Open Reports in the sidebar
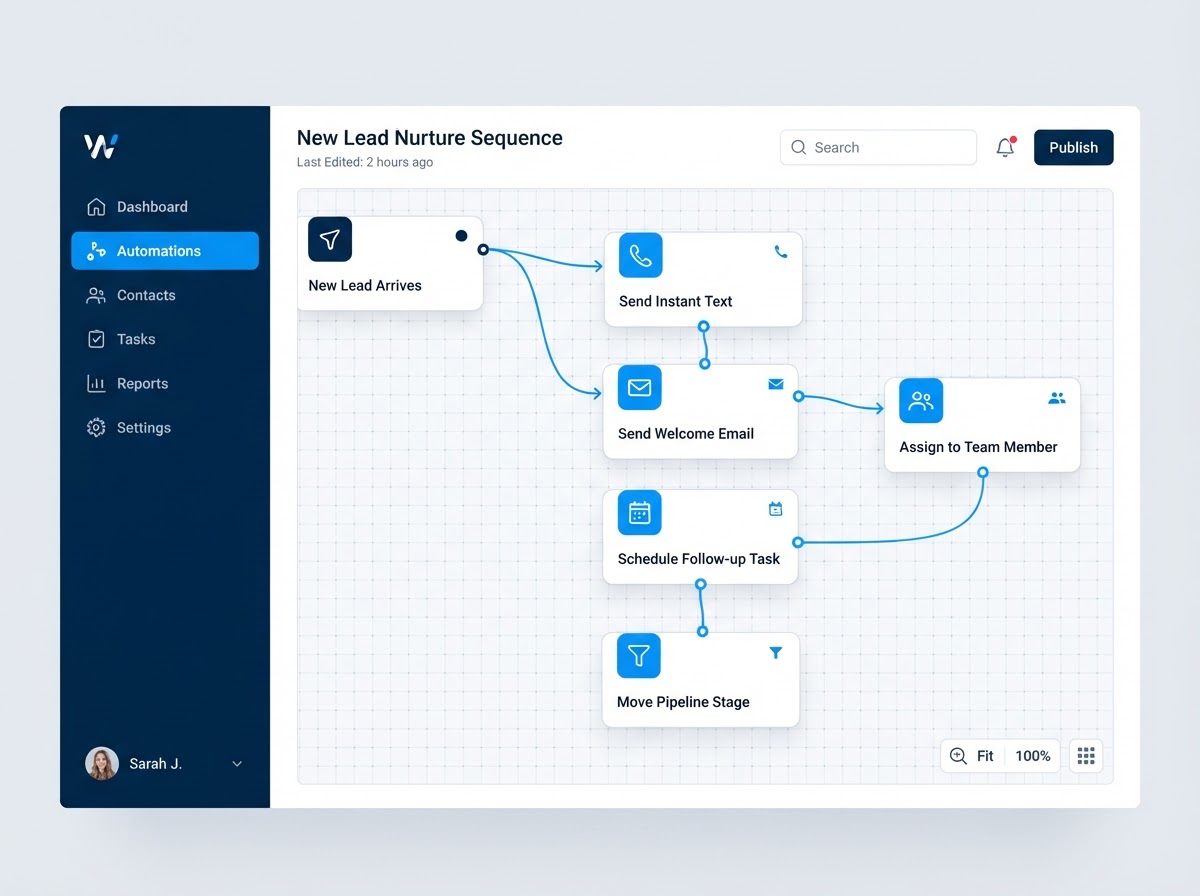This screenshot has width=1200, height=896. click(165, 383)
